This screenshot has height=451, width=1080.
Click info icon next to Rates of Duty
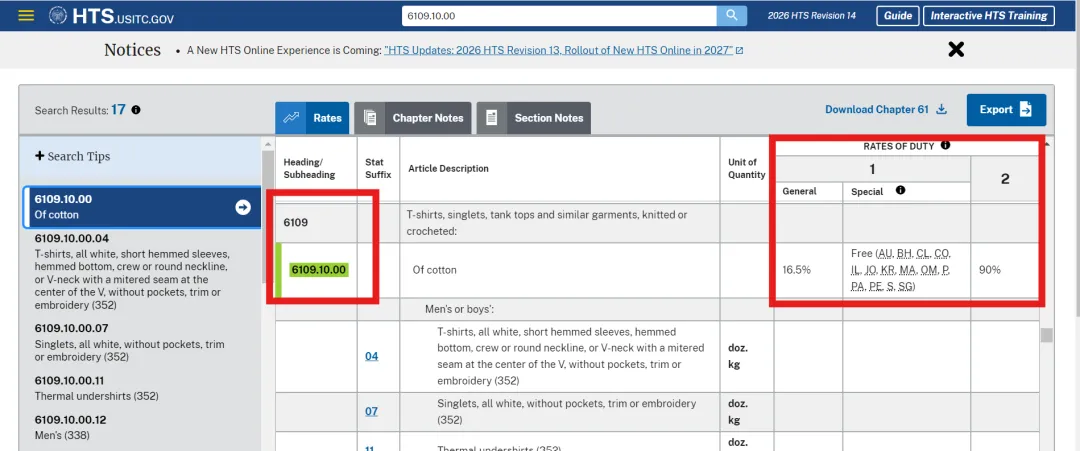click(x=945, y=145)
